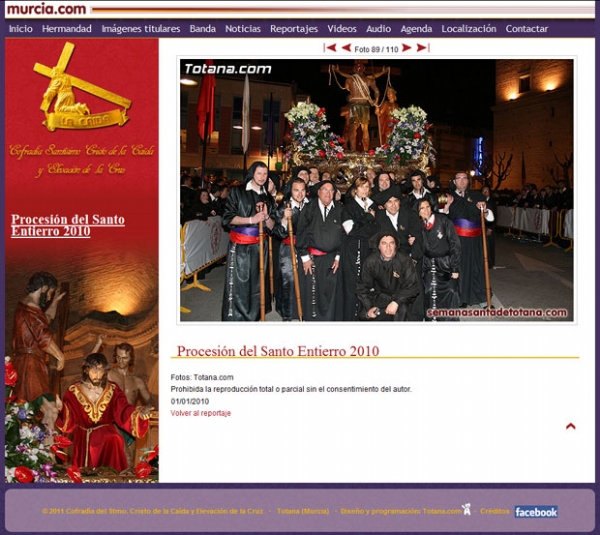Open the Agenda menu item

pyautogui.click(x=416, y=29)
